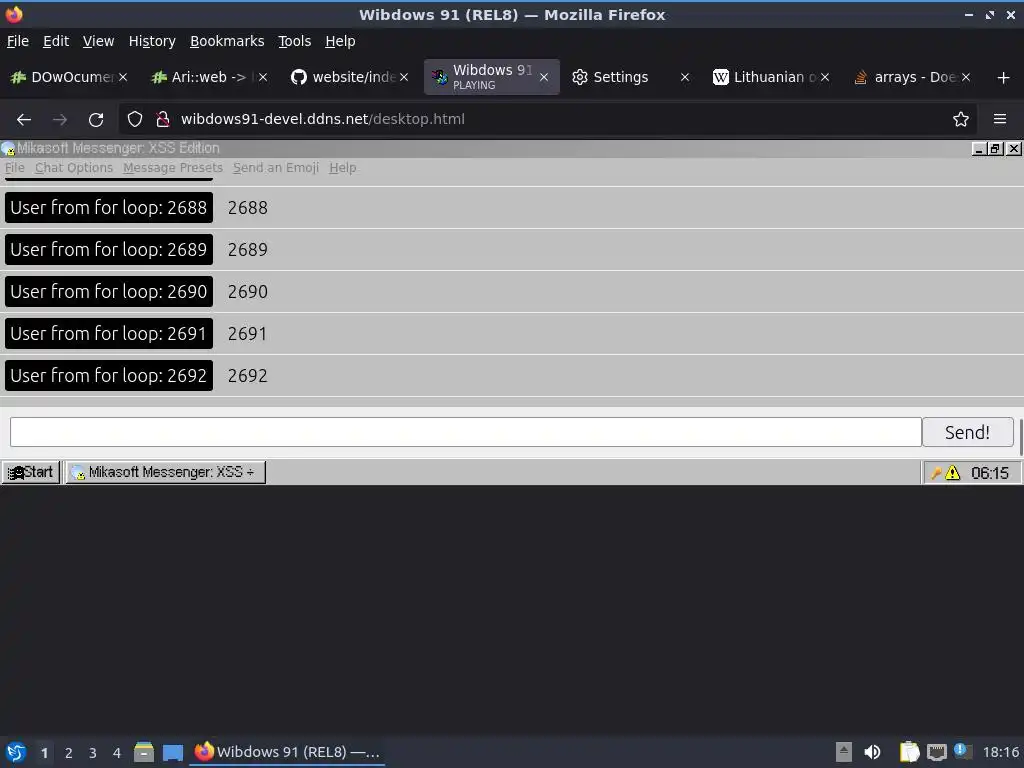Open the tracking protection shield icon

tap(135, 120)
